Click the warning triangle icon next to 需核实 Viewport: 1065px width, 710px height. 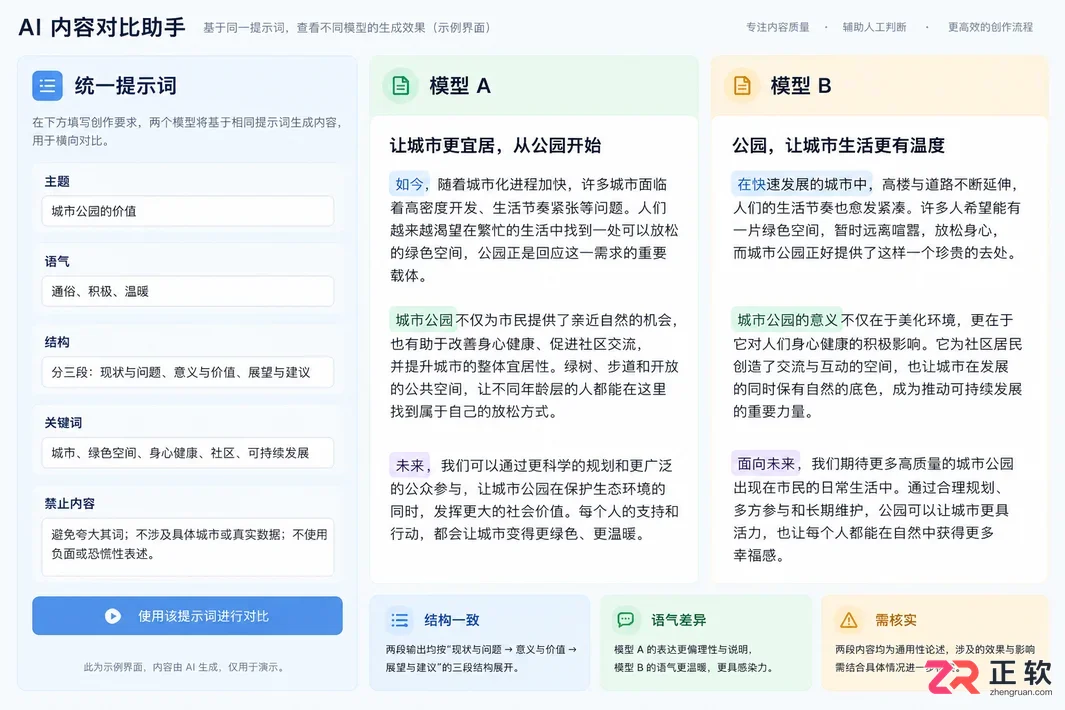pos(849,620)
